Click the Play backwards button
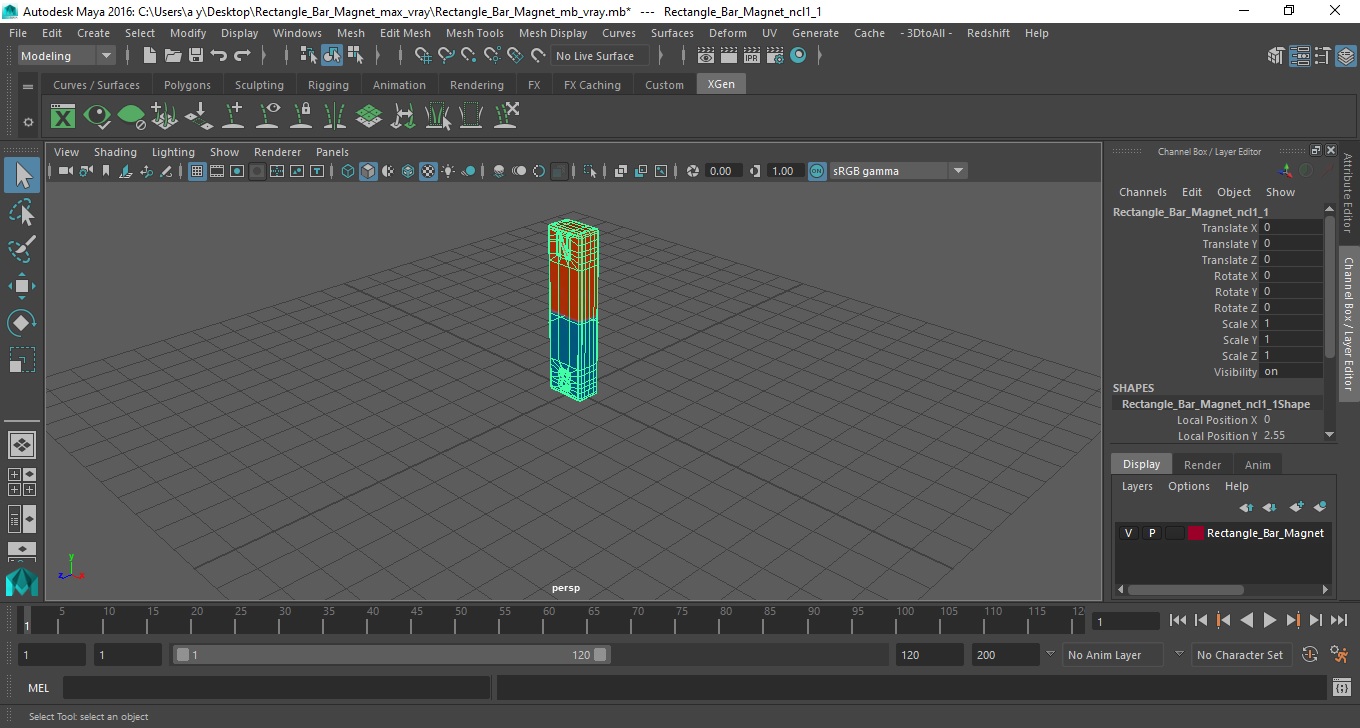Viewport: 1360px width, 728px height. point(1246,621)
